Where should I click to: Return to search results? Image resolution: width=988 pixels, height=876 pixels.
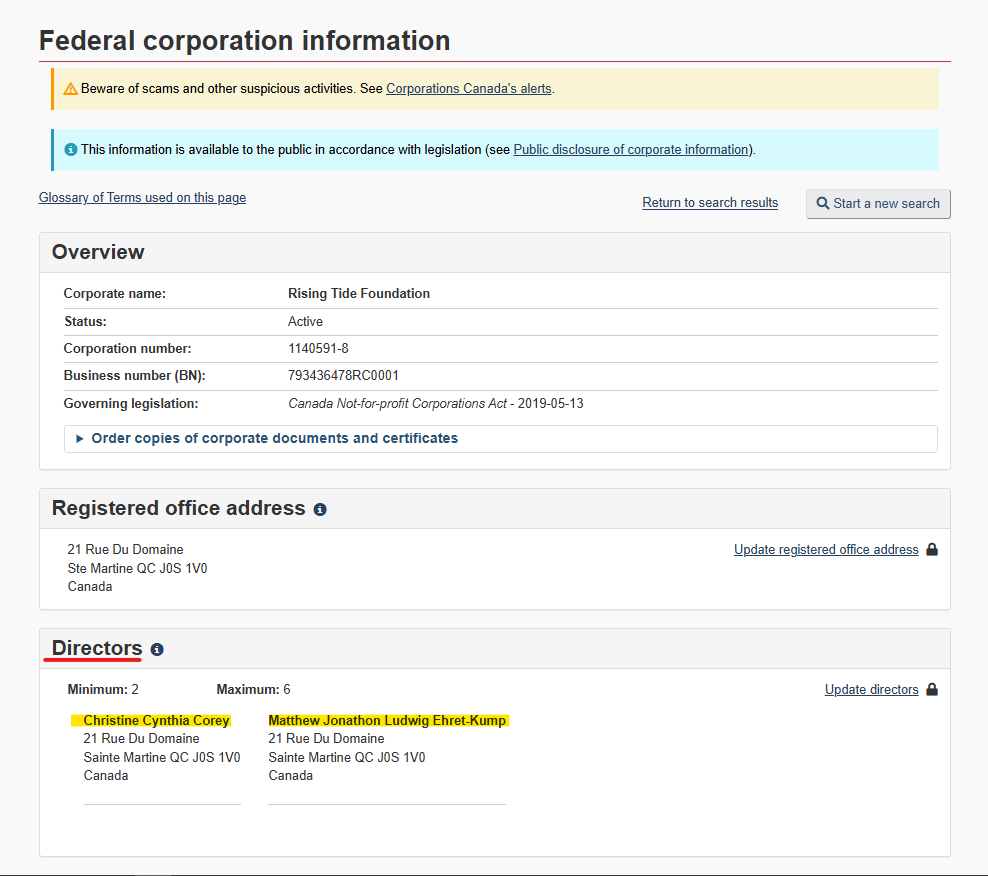tap(710, 203)
